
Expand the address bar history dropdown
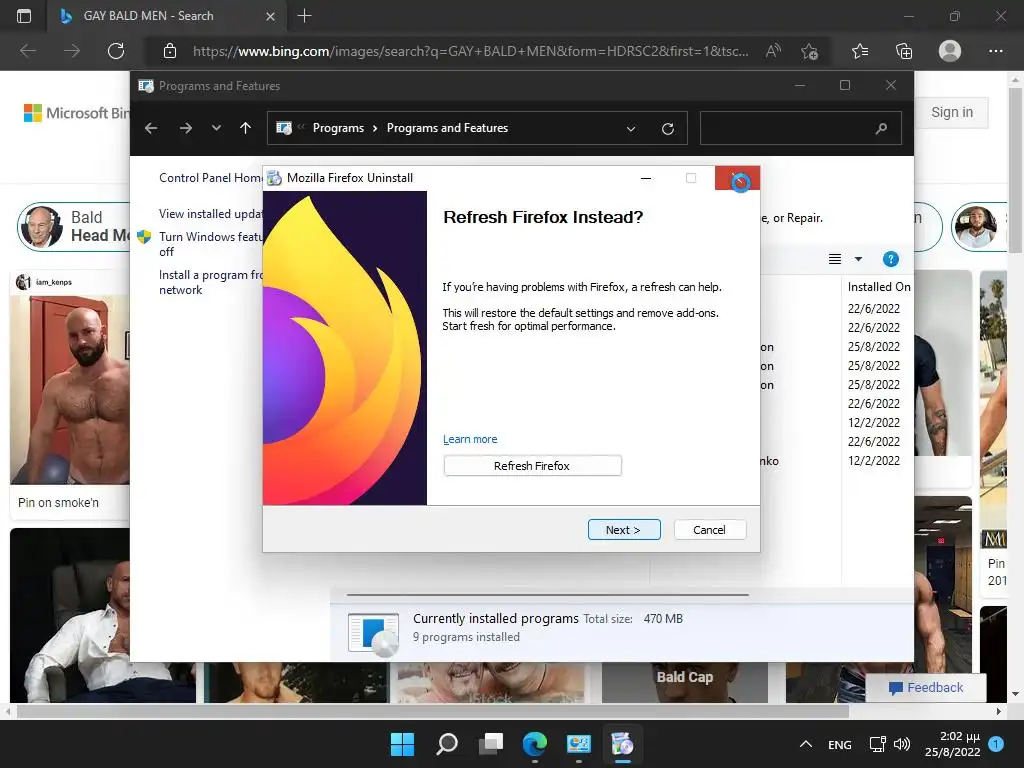tap(631, 129)
